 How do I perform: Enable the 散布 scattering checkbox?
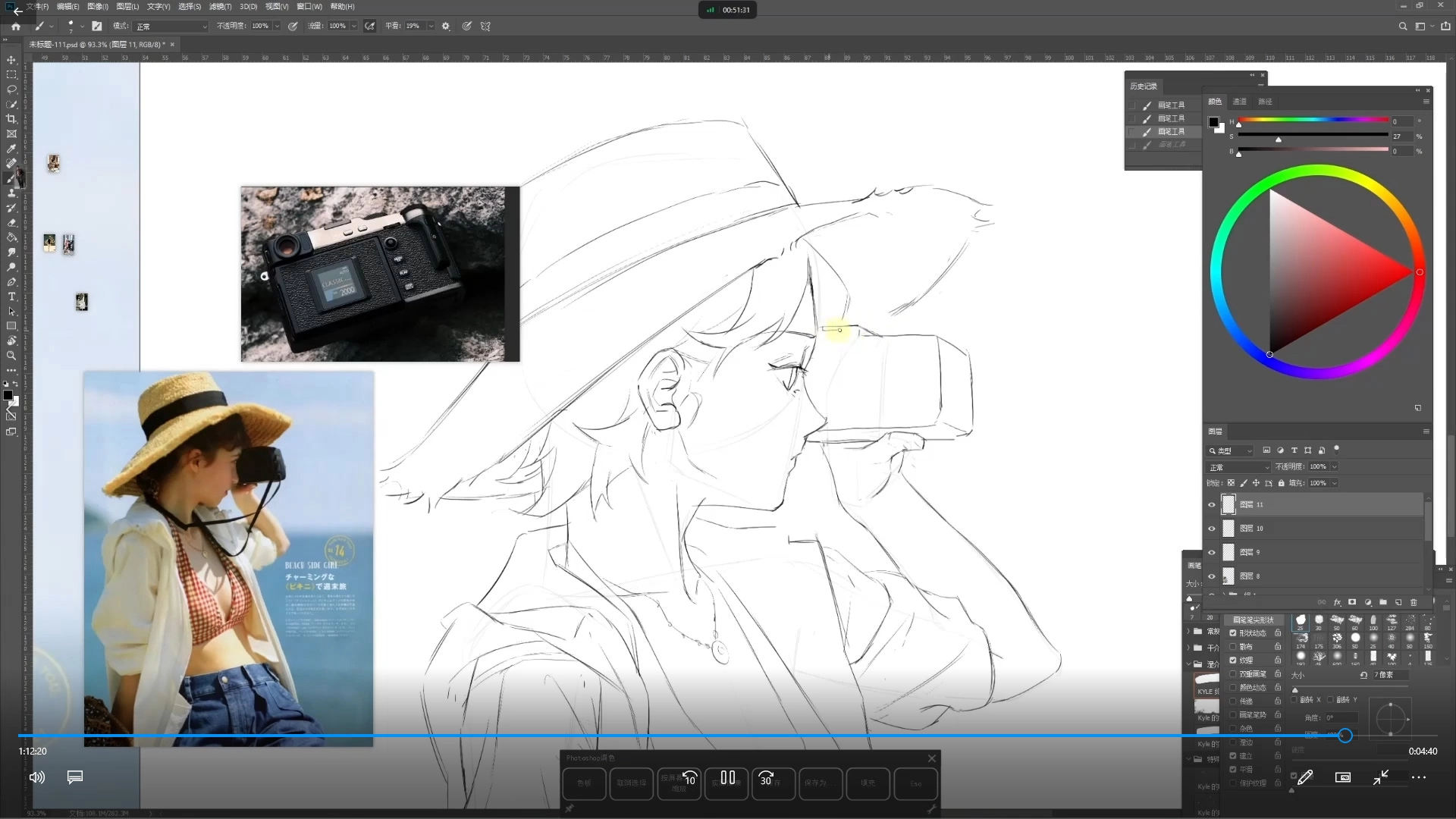point(1233,647)
